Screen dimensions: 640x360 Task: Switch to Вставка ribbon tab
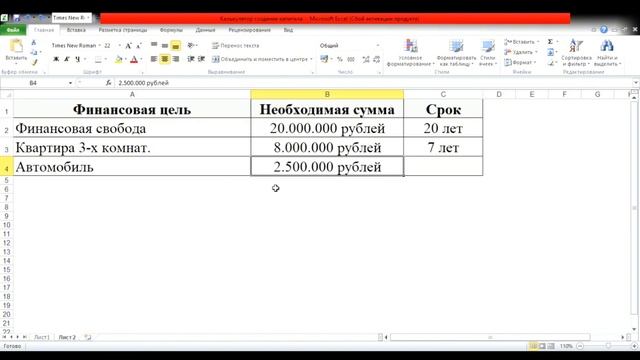coord(76,30)
